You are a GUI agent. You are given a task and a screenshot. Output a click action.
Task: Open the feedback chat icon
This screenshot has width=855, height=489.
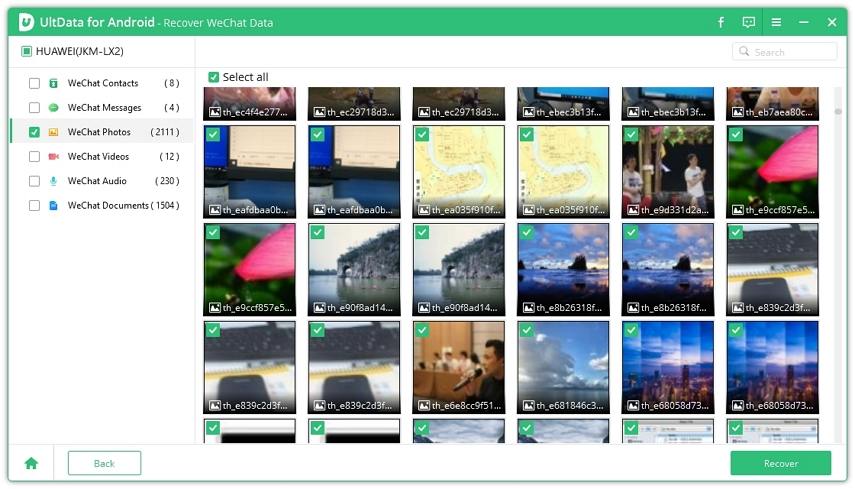point(749,22)
